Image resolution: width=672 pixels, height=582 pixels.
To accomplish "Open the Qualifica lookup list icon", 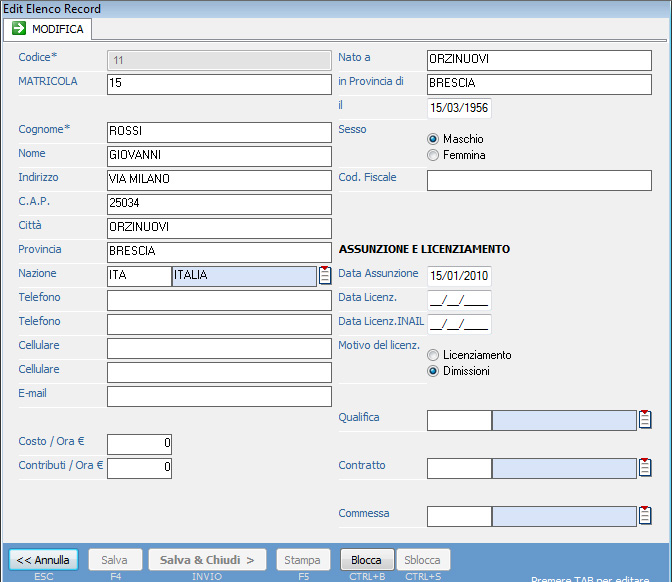I will (x=645, y=420).
